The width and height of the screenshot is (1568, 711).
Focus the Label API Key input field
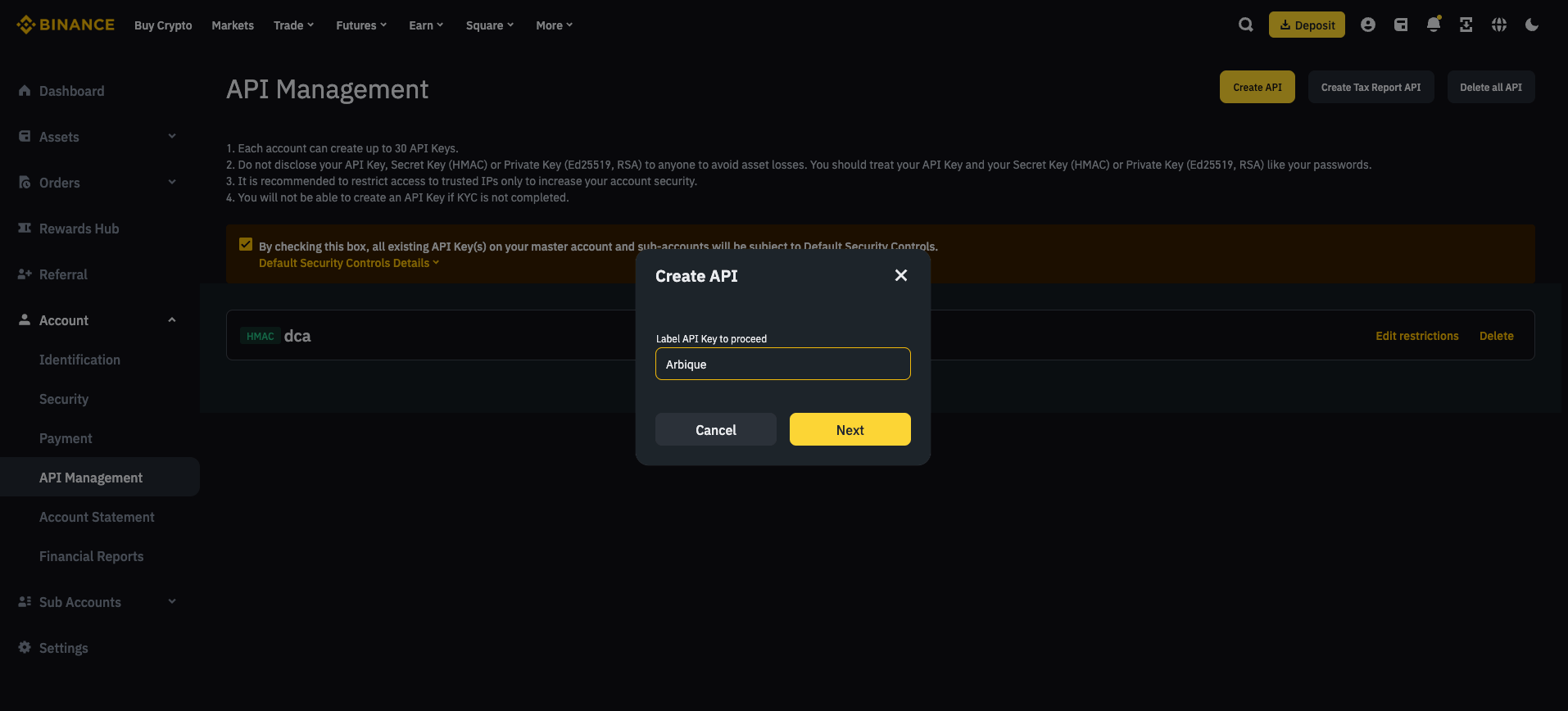[783, 364]
